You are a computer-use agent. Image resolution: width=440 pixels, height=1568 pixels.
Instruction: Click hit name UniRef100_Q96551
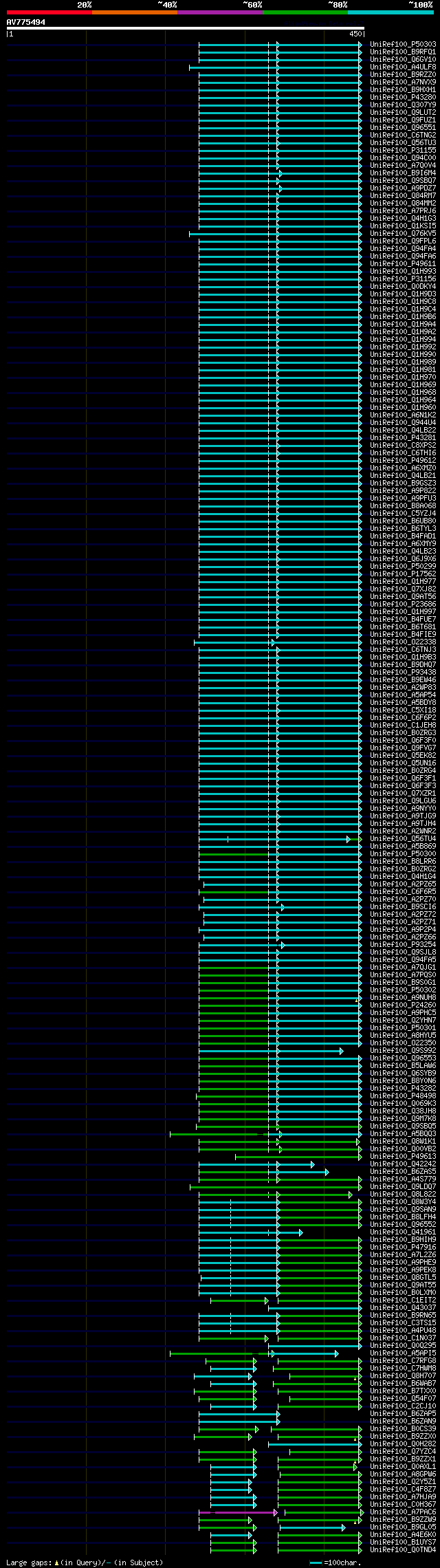click(403, 127)
